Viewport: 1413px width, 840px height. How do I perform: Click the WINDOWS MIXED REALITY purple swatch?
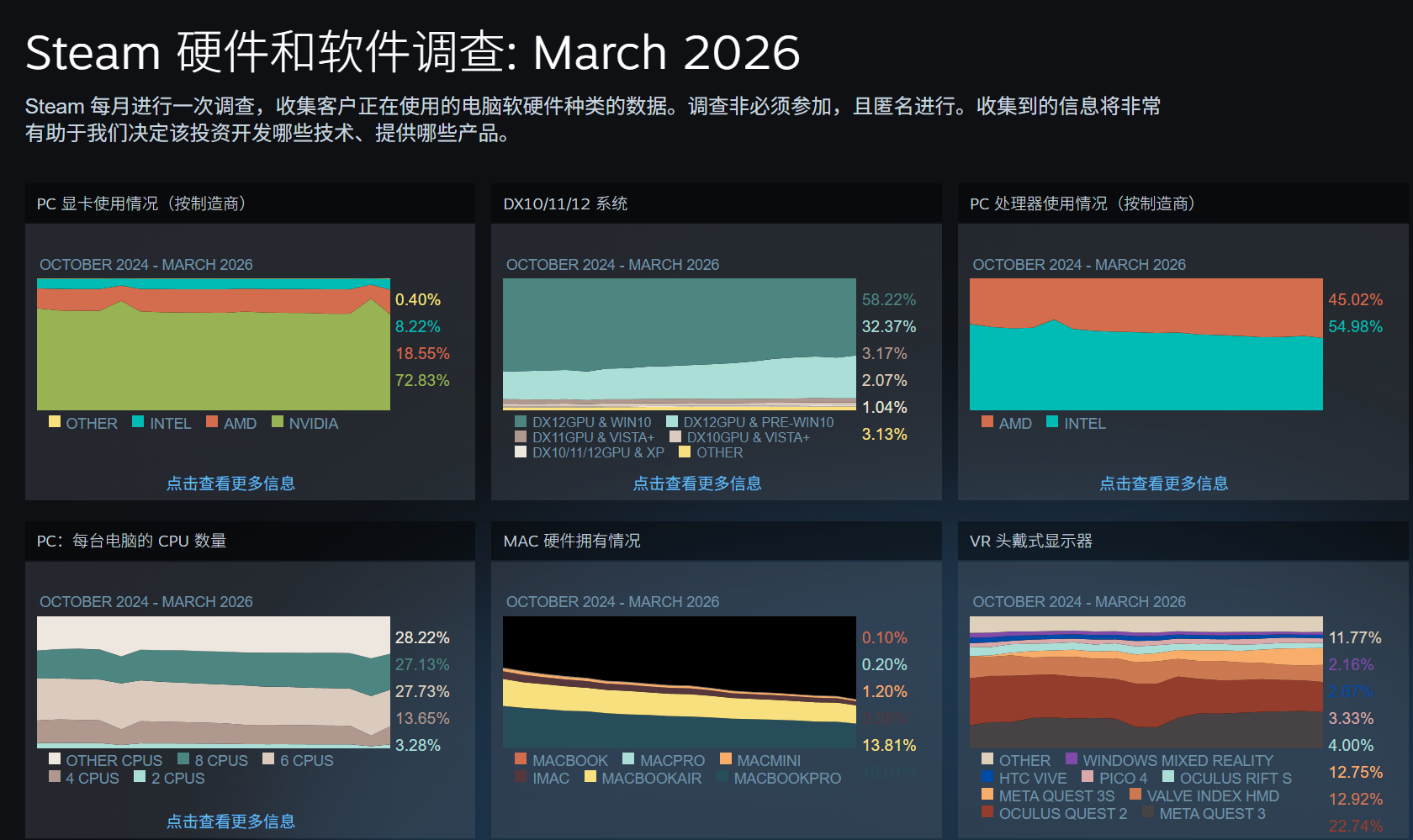pyautogui.click(x=1072, y=758)
